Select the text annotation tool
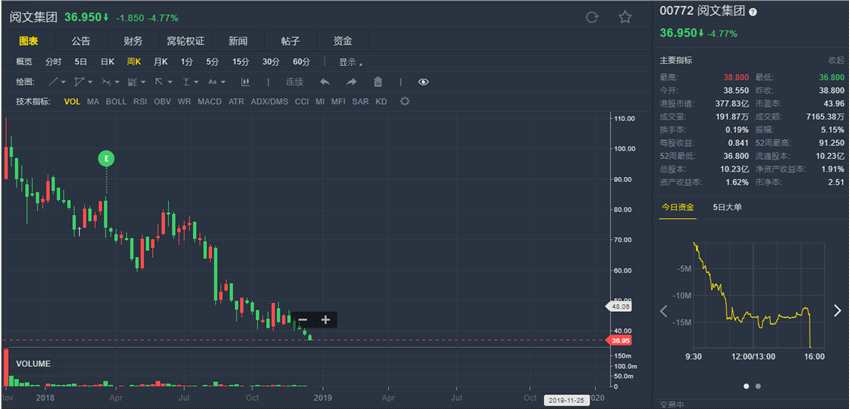This screenshot has width=850, height=409. [212, 82]
